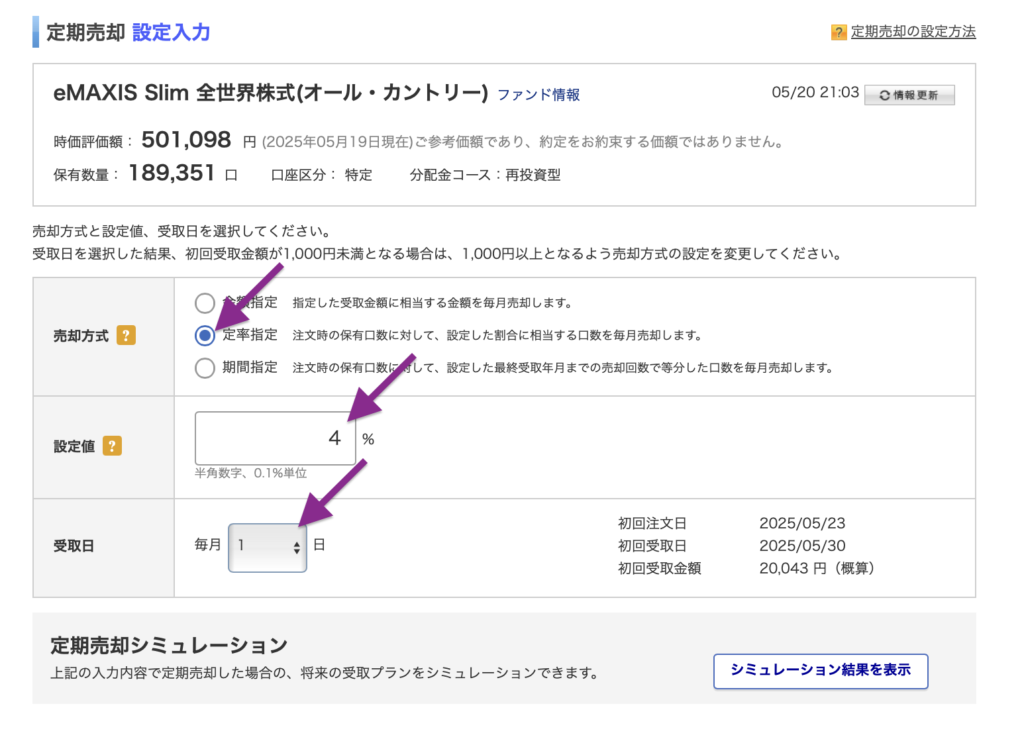Image resolution: width=1024 pixels, height=743 pixels.
Task: Click the シミュレーション結果を表示 button
Action: coord(820,671)
